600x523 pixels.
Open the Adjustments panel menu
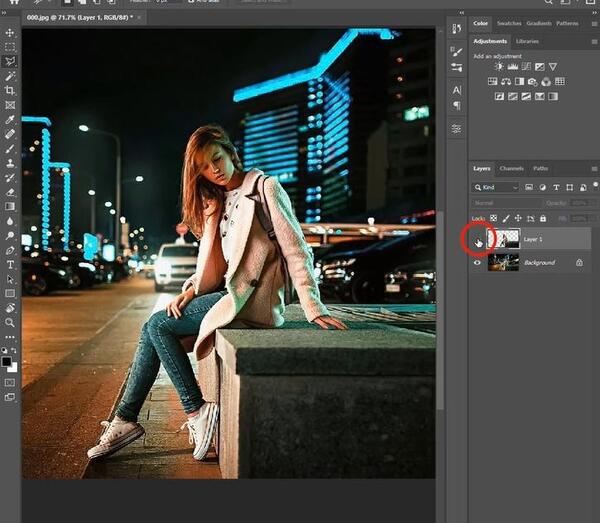pos(594,41)
